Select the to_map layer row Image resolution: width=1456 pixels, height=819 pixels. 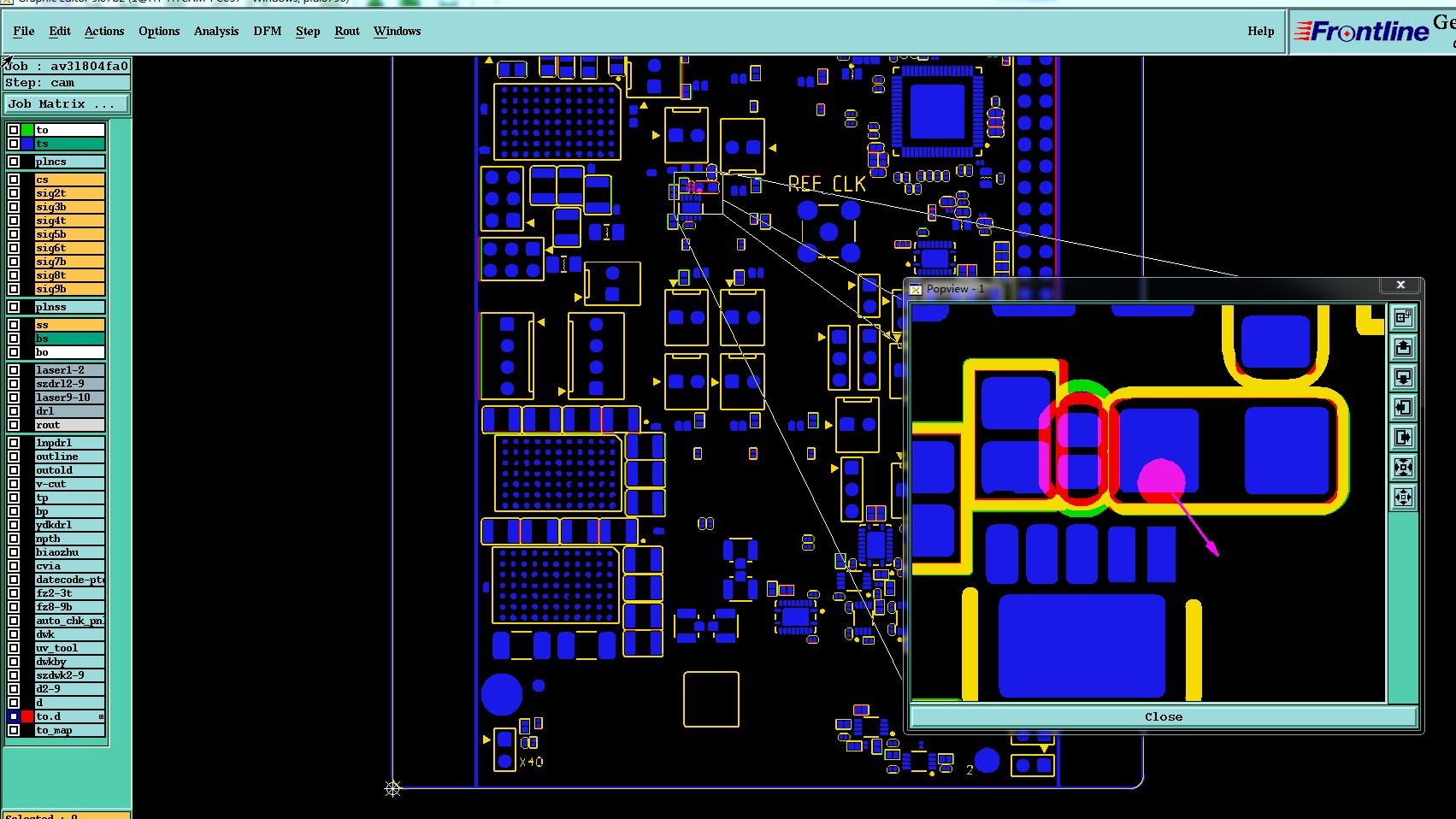pyautogui.click(x=69, y=730)
